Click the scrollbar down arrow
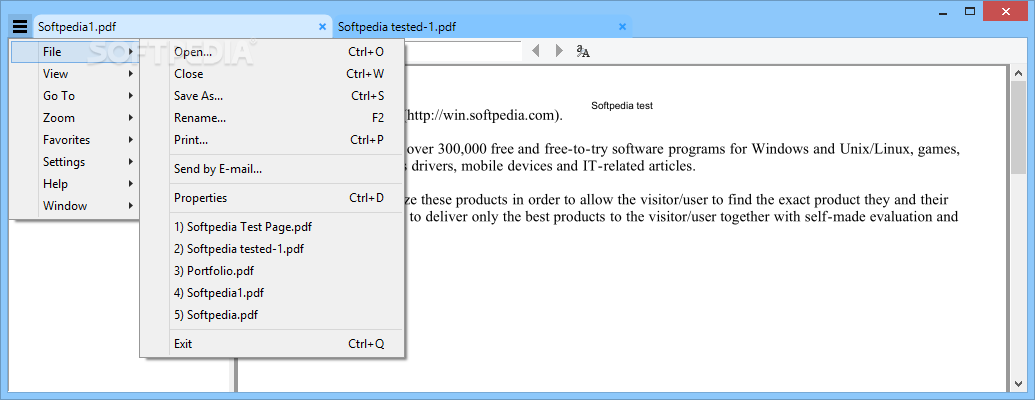Viewport: 1035px width, 400px height. (x=1017, y=383)
